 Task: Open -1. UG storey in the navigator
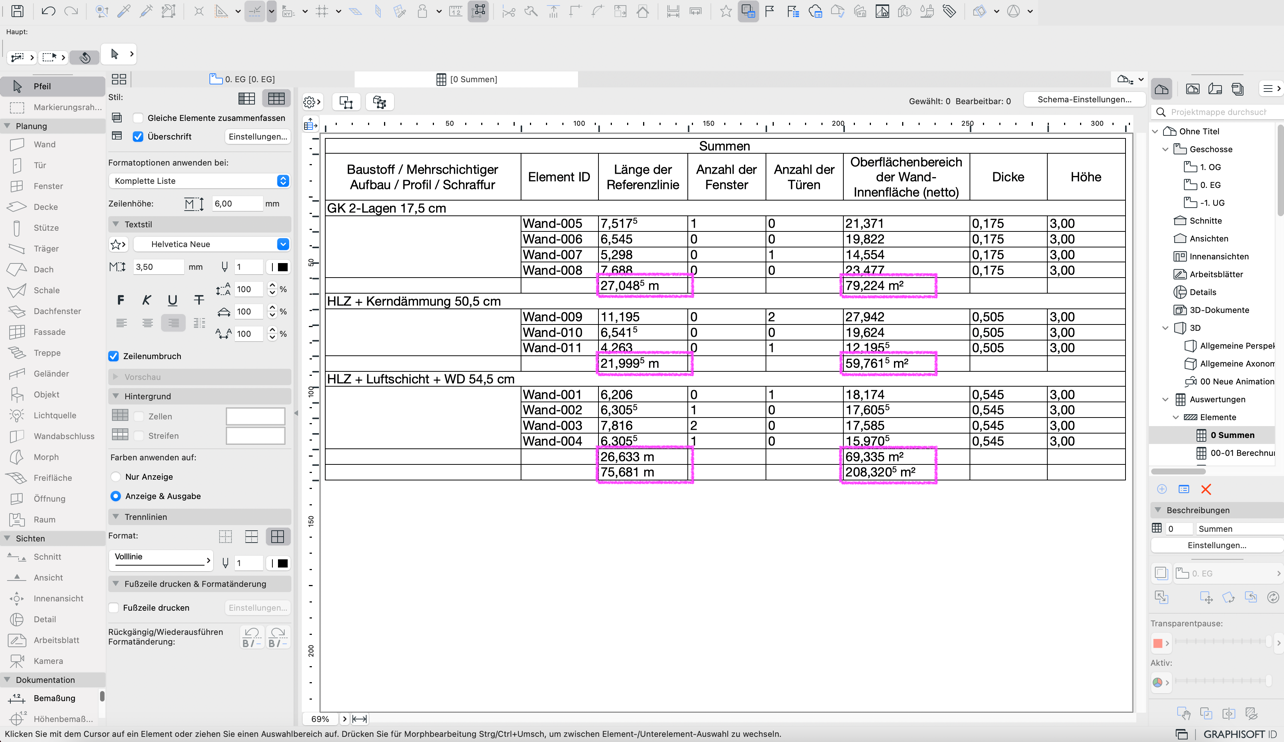pyautogui.click(x=1212, y=203)
